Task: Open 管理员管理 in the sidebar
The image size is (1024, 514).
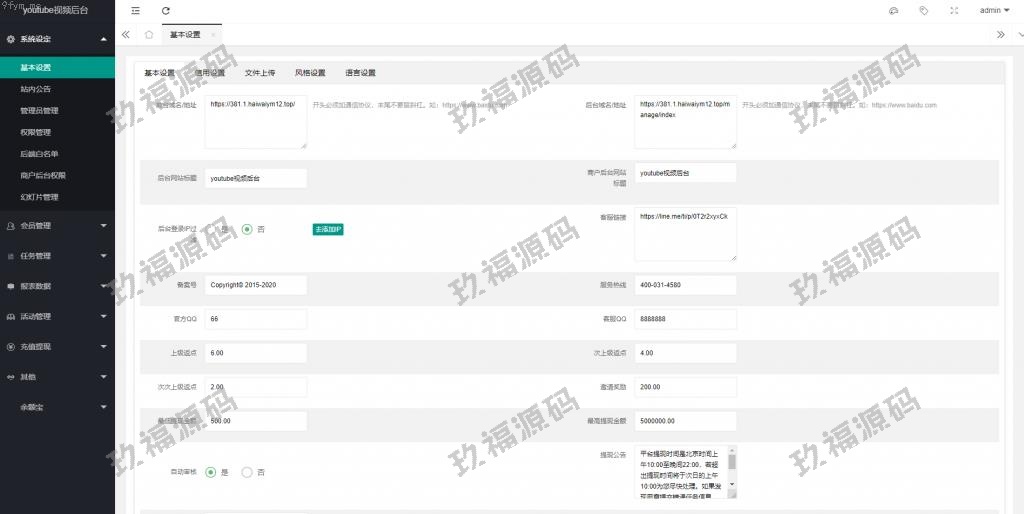Action: tap(40, 111)
